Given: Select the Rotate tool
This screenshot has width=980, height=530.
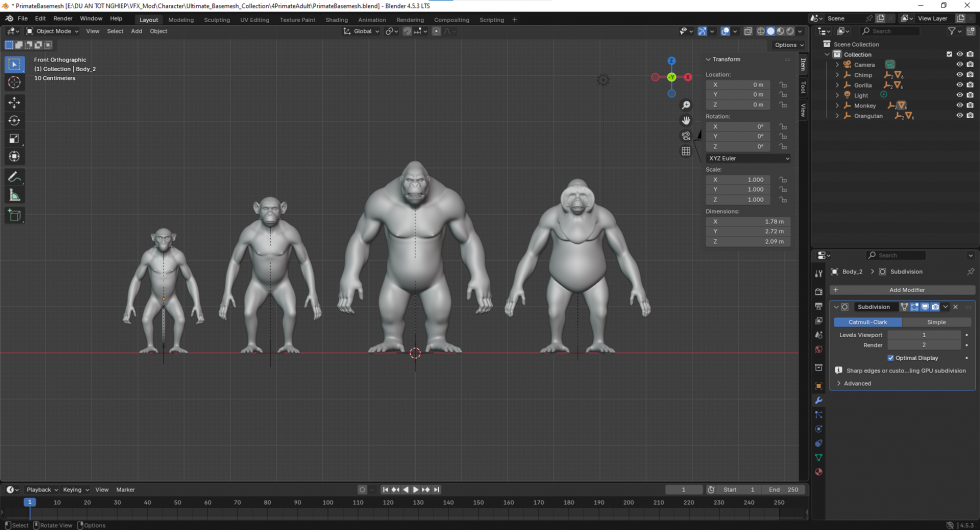Looking at the screenshot, I should (x=14, y=120).
